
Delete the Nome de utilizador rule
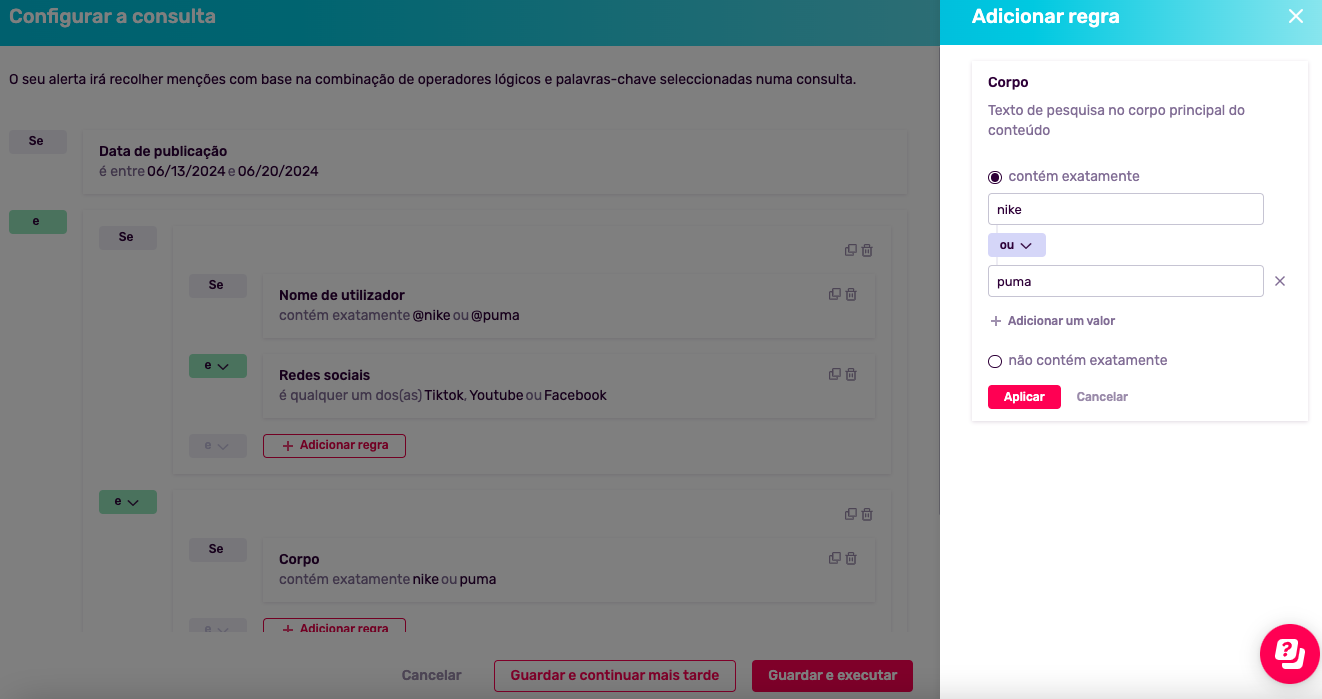click(851, 294)
